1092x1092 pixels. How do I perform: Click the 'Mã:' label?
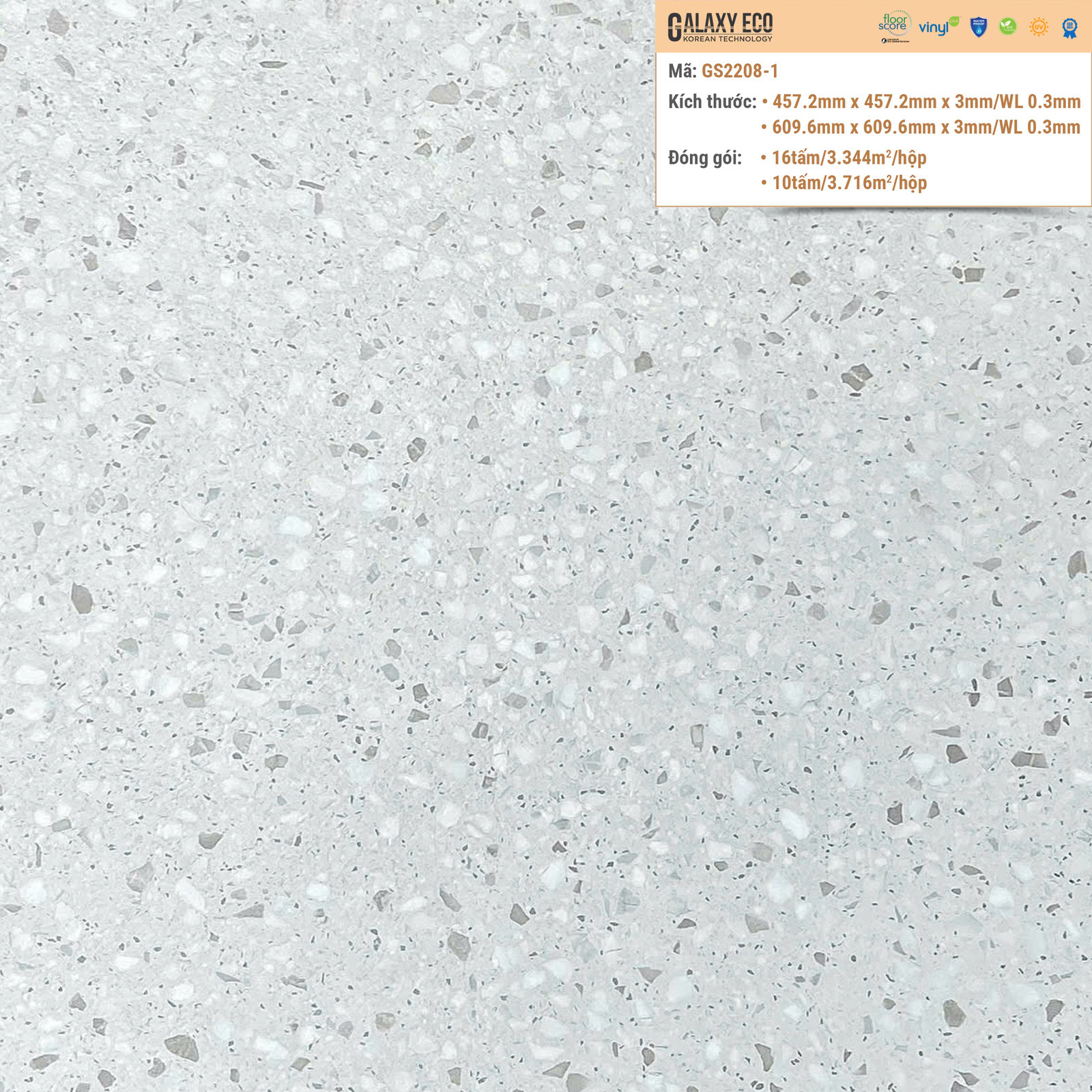click(x=682, y=71)
